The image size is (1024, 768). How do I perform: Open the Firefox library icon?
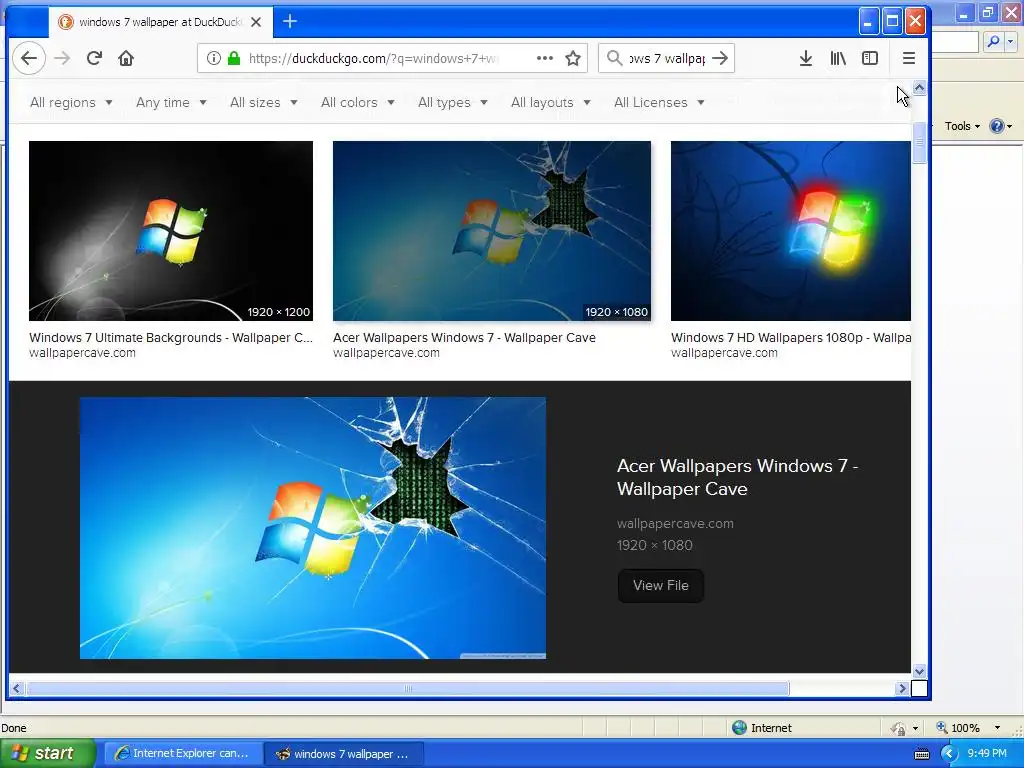tap(838, 58)
